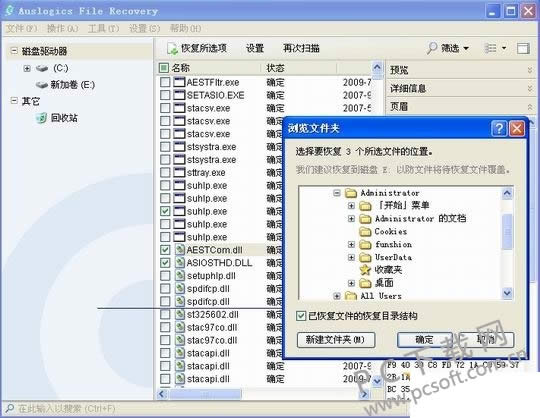Collapse the Administrator folder node
Screen dimensions: 540x418
click(x=337, y=193)
